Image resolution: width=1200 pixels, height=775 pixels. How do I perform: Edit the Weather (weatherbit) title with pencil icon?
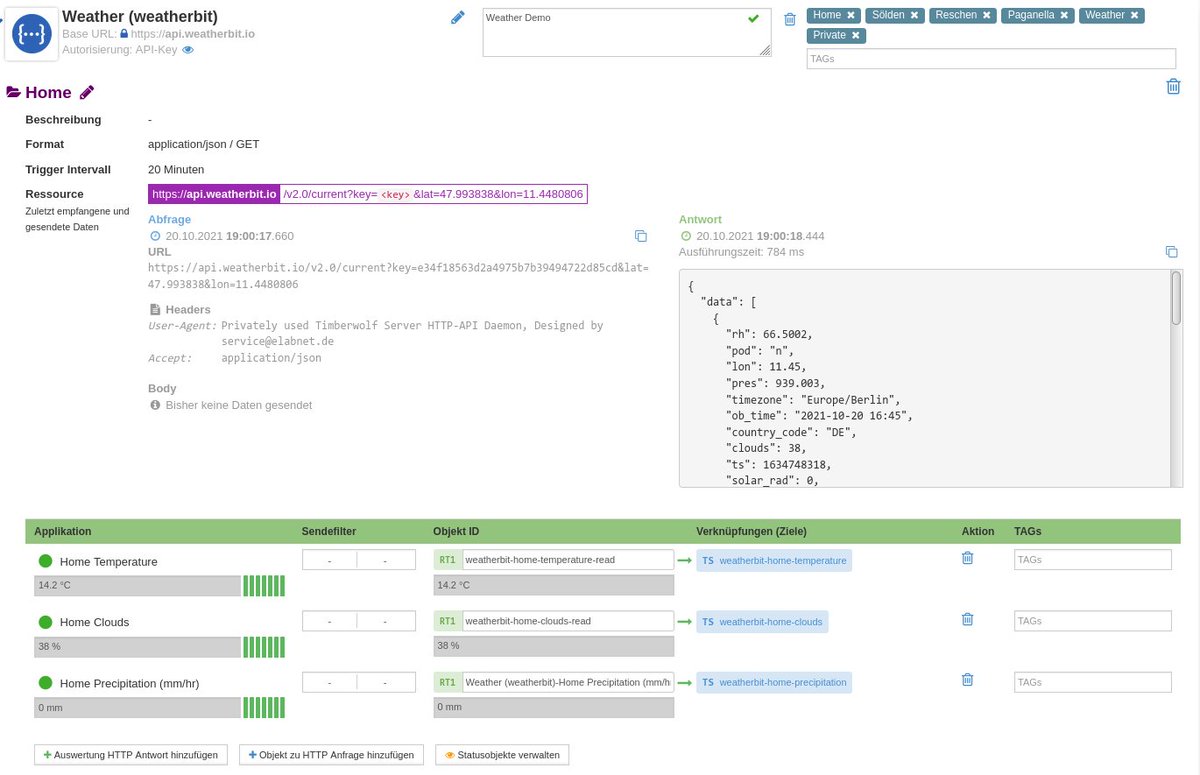[x=457, y=17]
